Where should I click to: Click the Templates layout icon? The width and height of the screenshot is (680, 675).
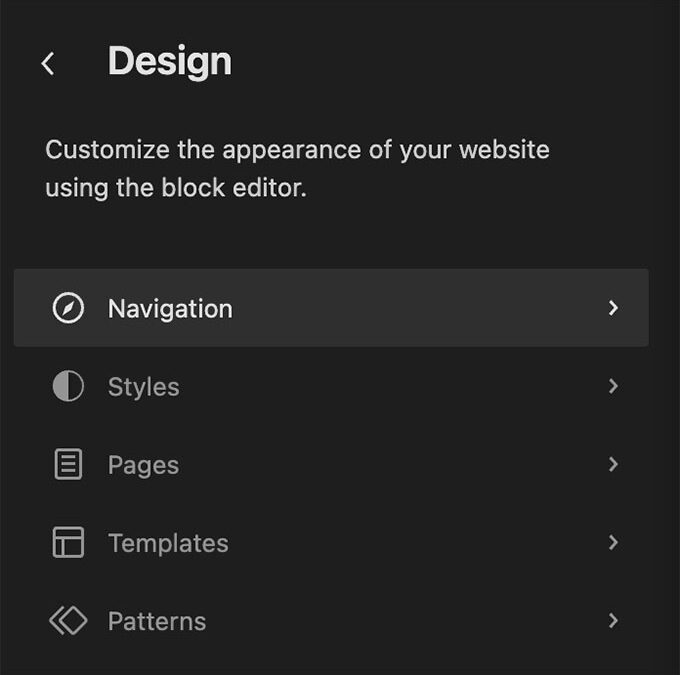68,542
